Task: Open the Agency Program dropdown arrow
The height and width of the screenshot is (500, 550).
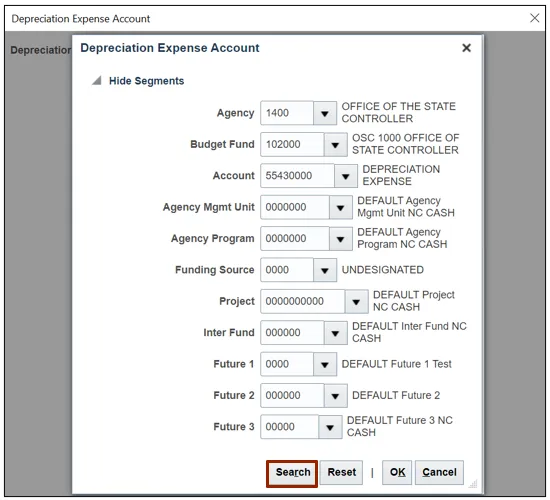Action: click(x=341, y=239)
